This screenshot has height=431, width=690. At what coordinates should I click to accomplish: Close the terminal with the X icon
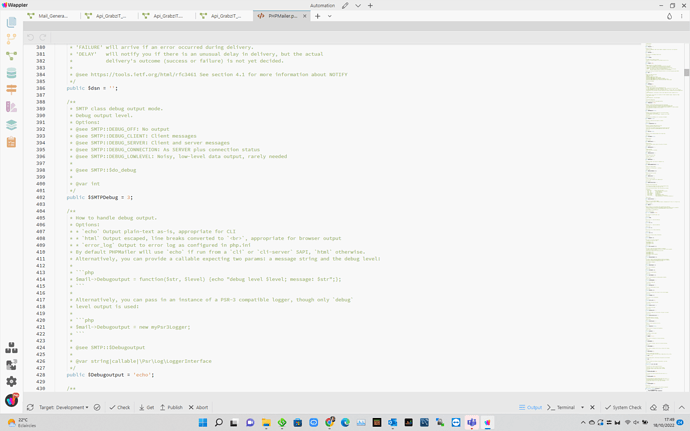click(x=592, y=407)
